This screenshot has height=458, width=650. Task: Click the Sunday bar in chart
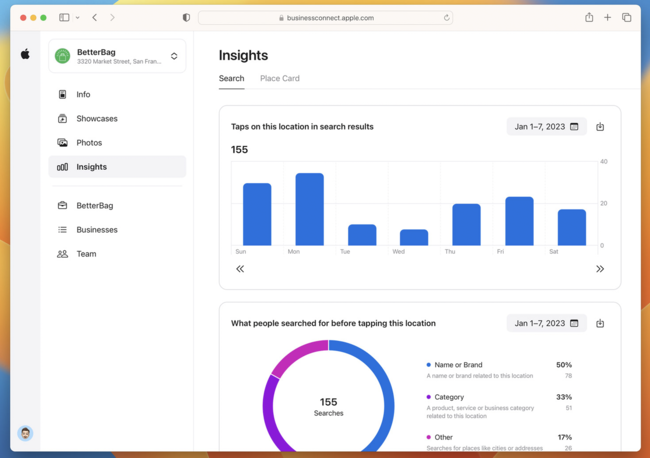coord(257,214)
